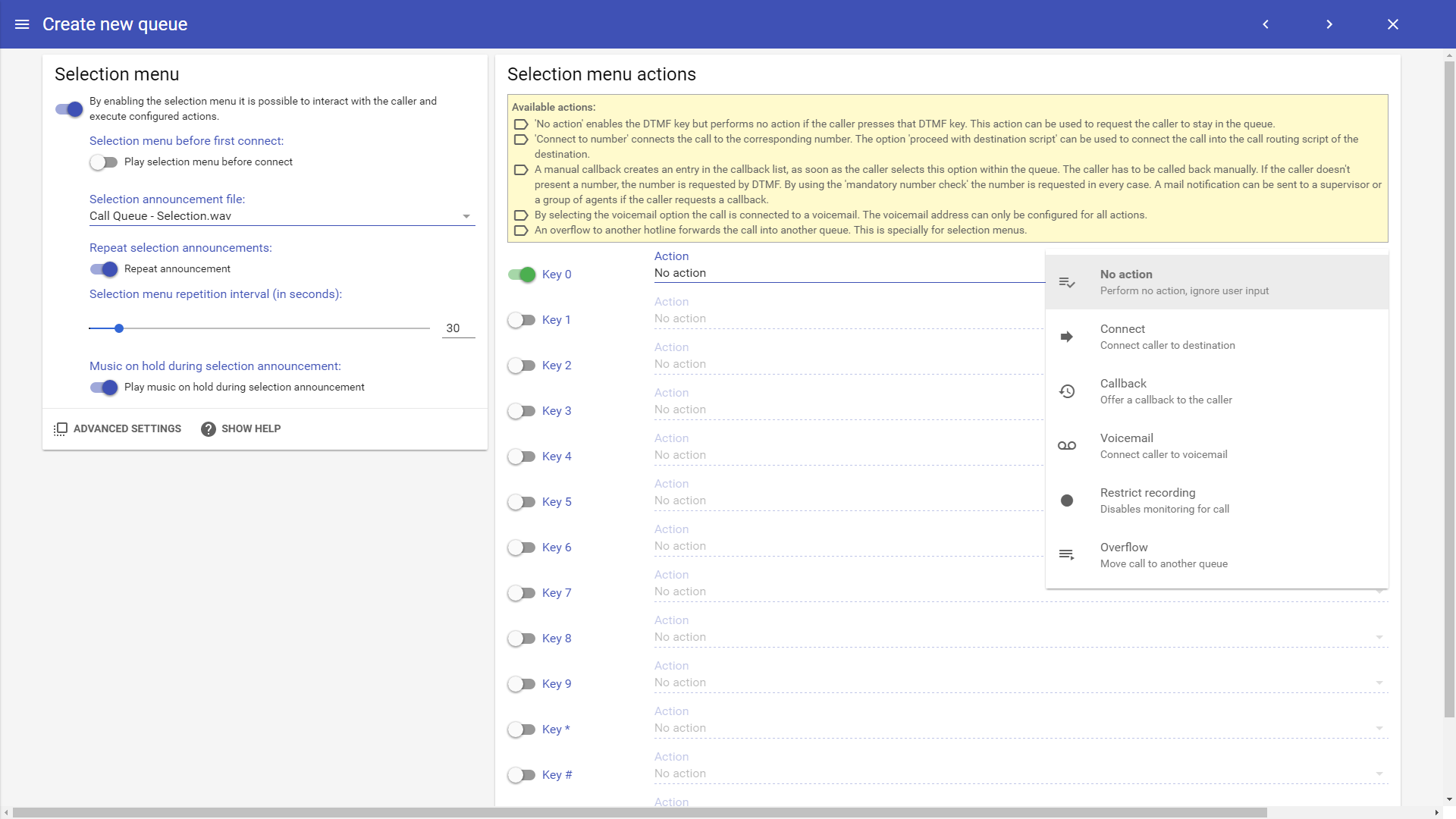The width and height of the screenshot is (1456, 819).
Task: Go to next step arrow
Action: point(1329,24)
